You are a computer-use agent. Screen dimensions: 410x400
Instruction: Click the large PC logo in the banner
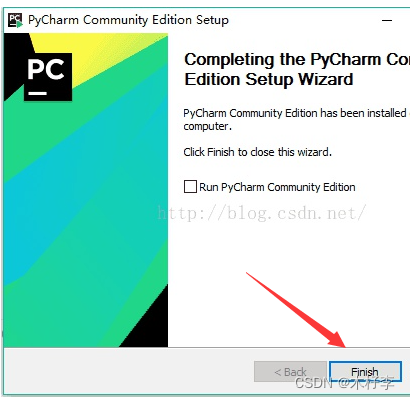click(x=48, y=76)
